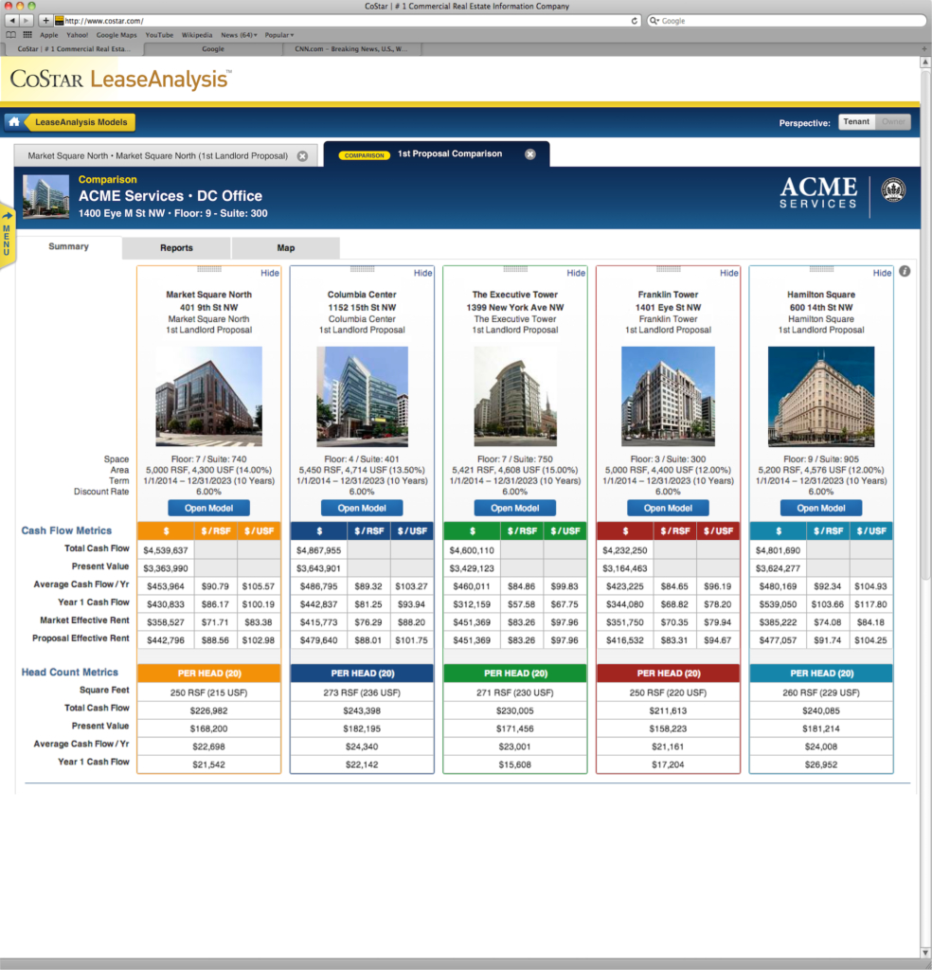
Task: Open the info icon near Hamilton Square column
Action: [x=906, y=269]
